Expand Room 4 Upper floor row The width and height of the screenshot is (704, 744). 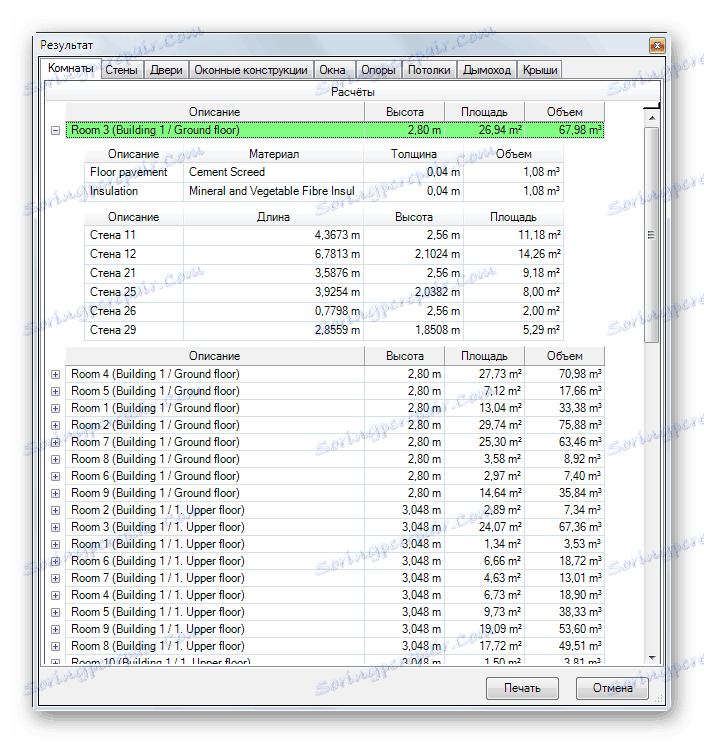[x=56, y=595]
